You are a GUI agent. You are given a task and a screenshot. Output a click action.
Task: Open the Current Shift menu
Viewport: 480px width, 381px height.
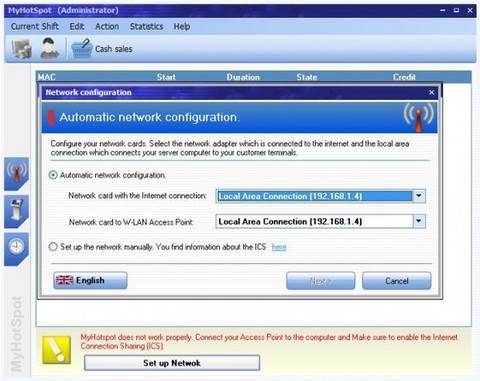35,26
